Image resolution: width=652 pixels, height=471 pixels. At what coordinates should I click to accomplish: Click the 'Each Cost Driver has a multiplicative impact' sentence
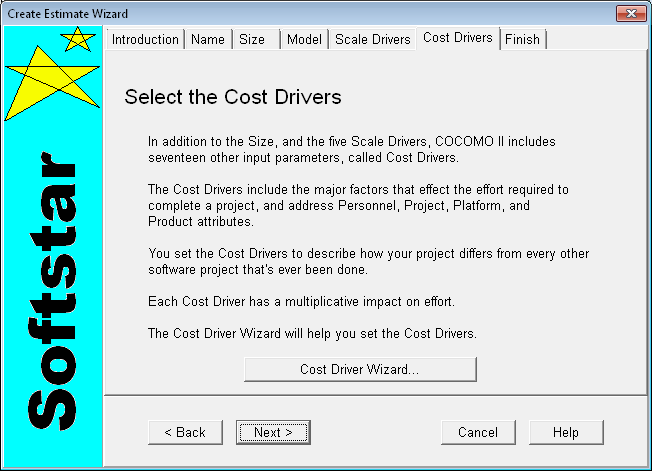tap(301, 301)
